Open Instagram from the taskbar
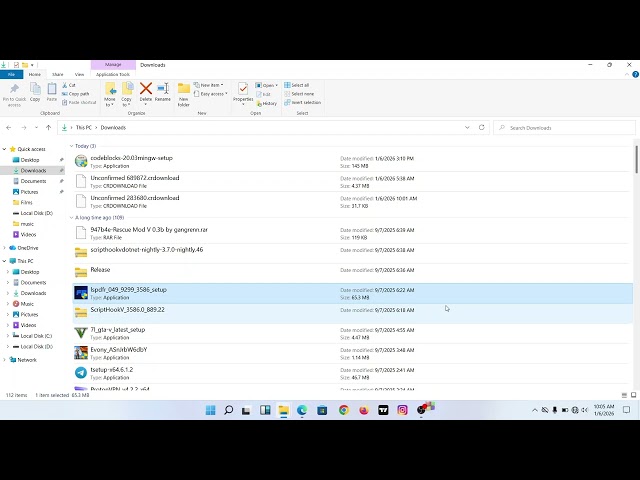Screen dimensions: 640x480 (x=402, y=410)
